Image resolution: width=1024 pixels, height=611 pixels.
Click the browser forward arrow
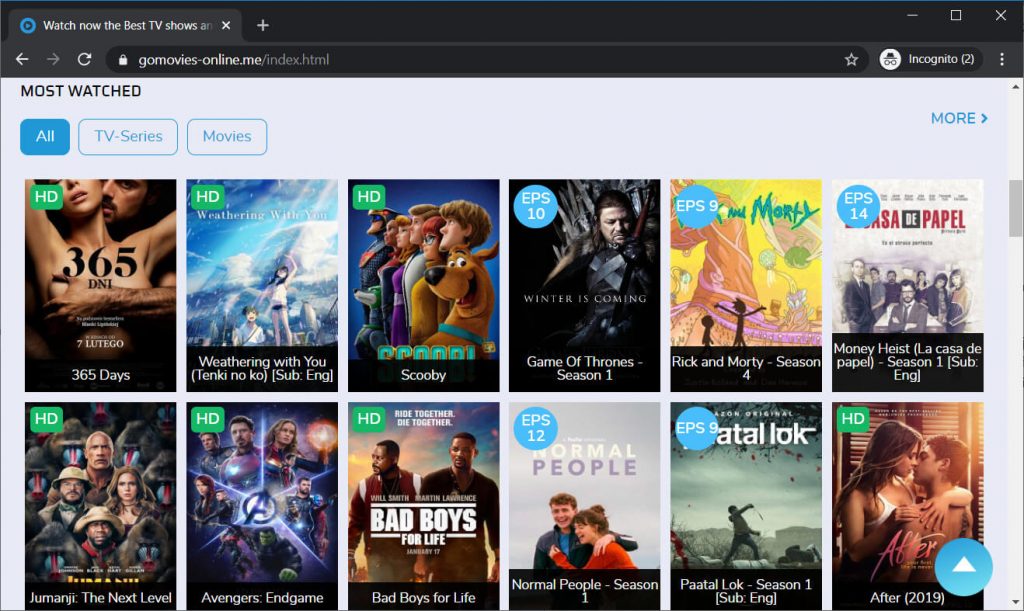[x=54, y=59]
